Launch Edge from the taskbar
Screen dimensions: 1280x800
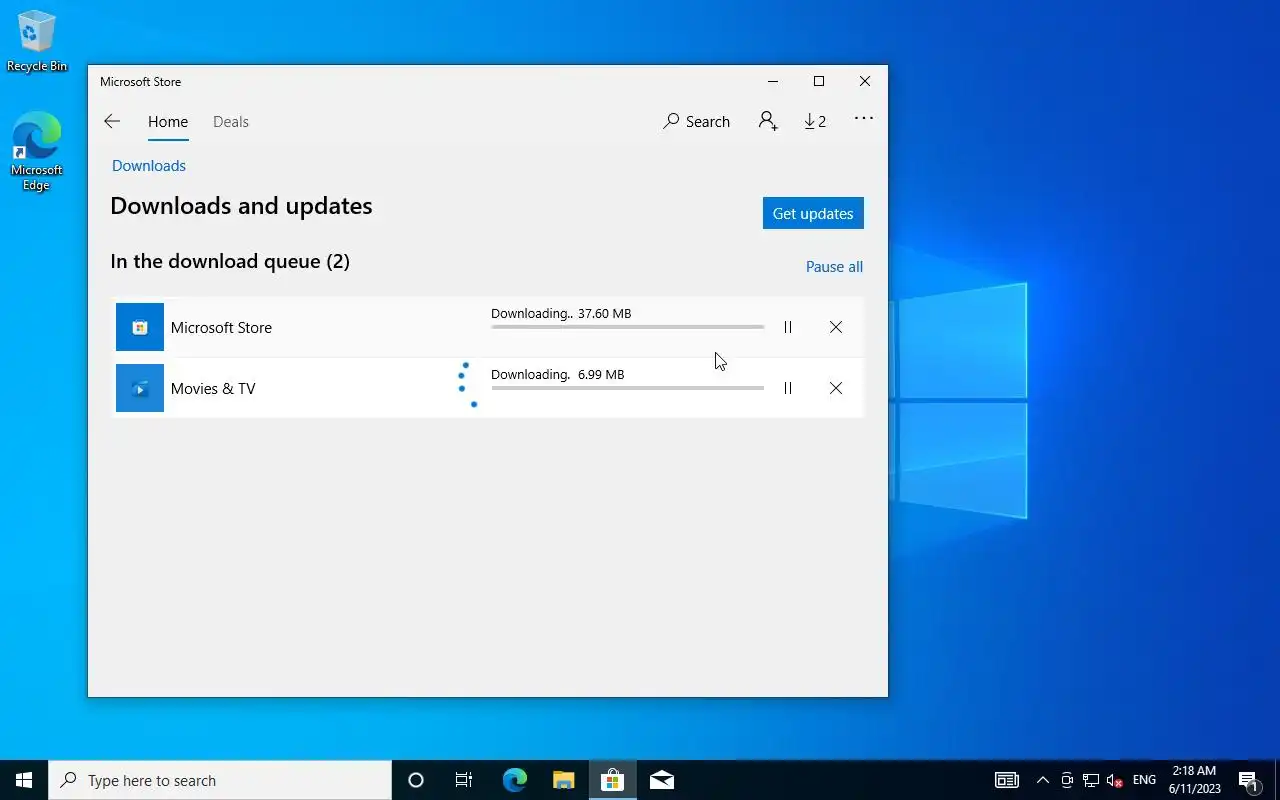[x=514, y=780]
